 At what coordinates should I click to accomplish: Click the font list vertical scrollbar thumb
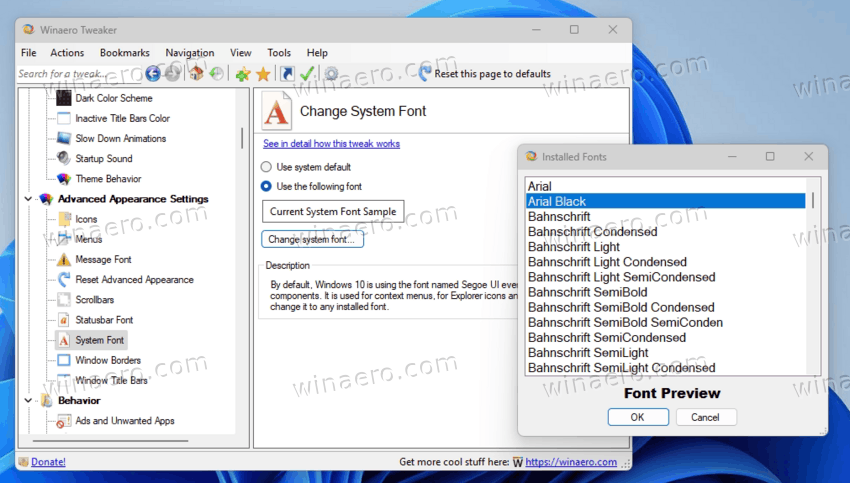click(813, 201)
